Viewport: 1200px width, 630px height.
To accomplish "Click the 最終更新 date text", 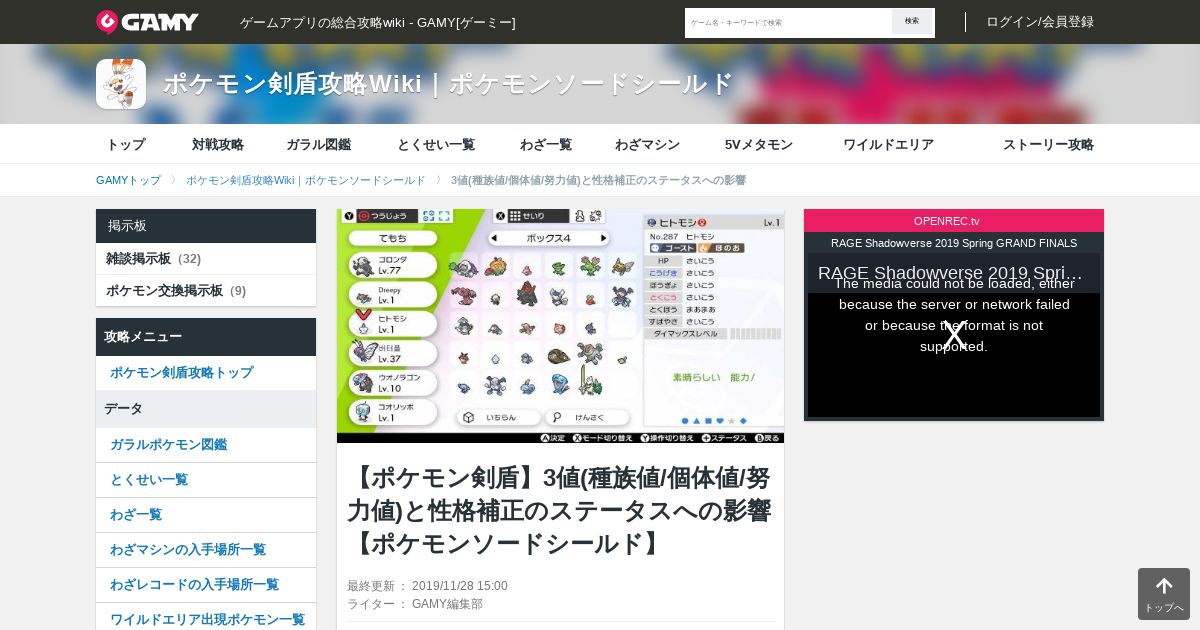I will pyautogui.click(x=427, y=586).
